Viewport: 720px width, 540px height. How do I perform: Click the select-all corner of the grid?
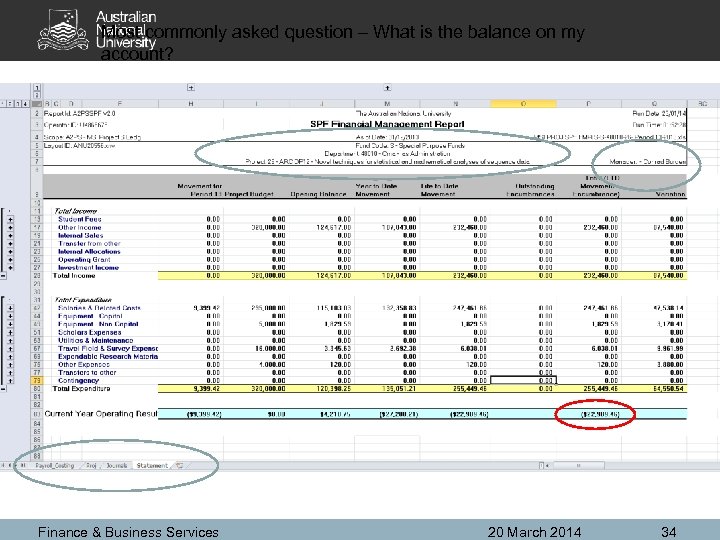pos(37,104)
